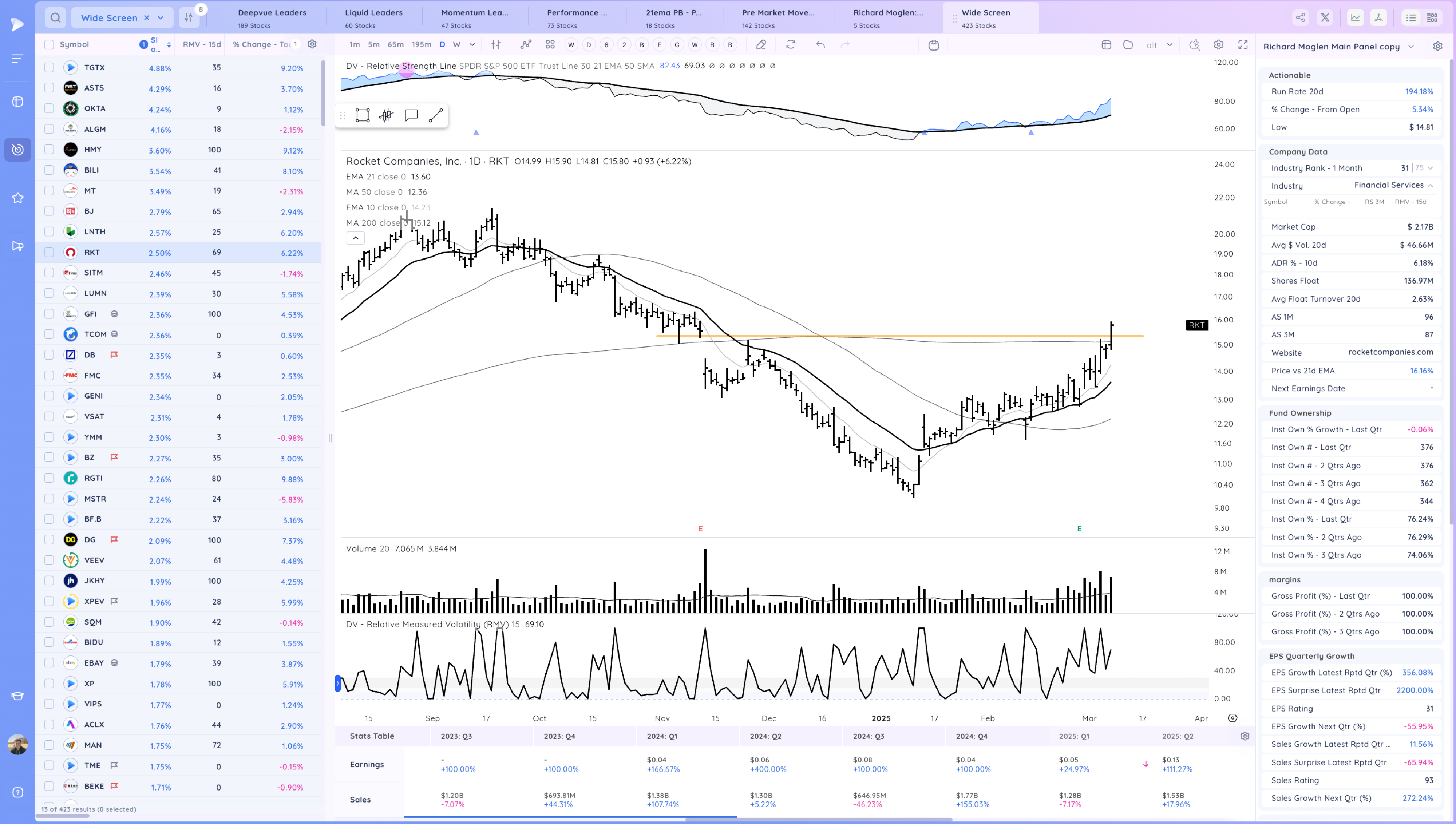The height and width of the screenshot is (824, 1456).
Task: Click the red E earnings marker
Action: point(701,528)
